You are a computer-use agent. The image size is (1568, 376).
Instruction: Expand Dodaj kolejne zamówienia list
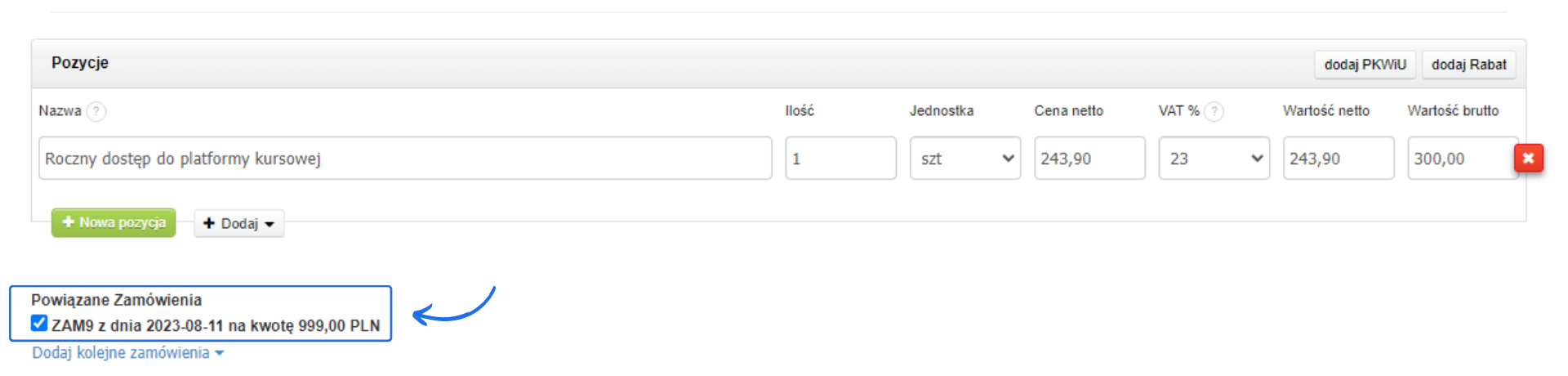point(127,353)
